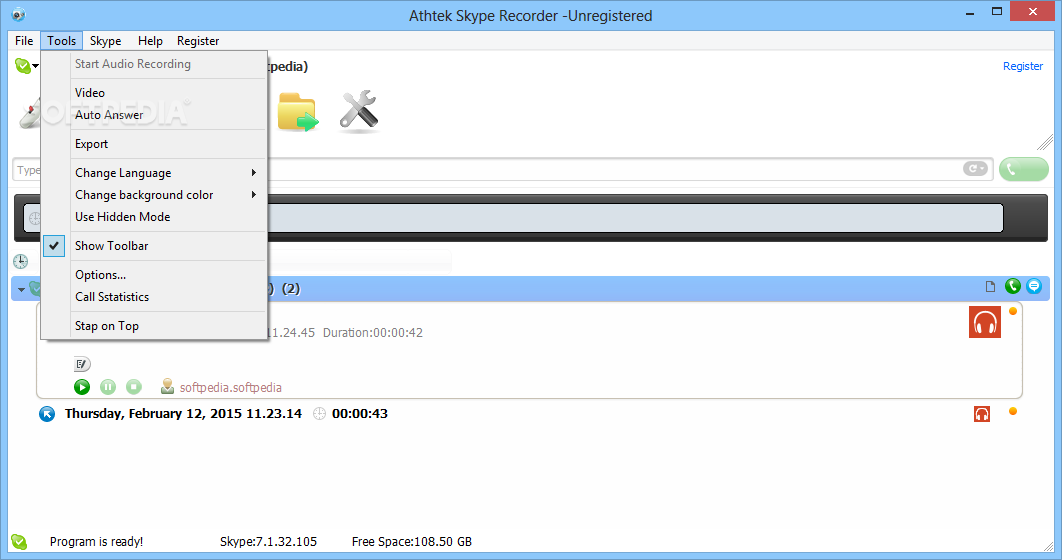This screenshot has height=560, width=1062.
Task: Click Free Space:108.50 GB status text
Action: tap(412, 542)
